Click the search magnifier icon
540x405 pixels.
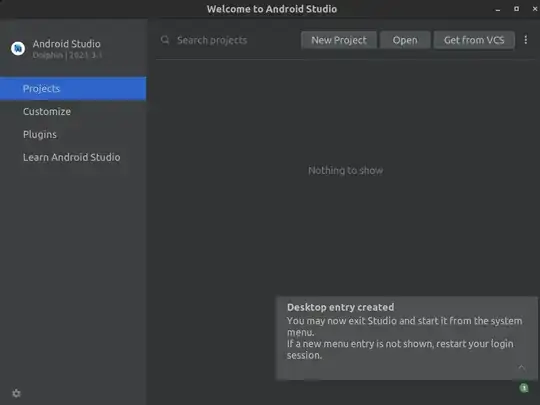click(x=165, y=40)
